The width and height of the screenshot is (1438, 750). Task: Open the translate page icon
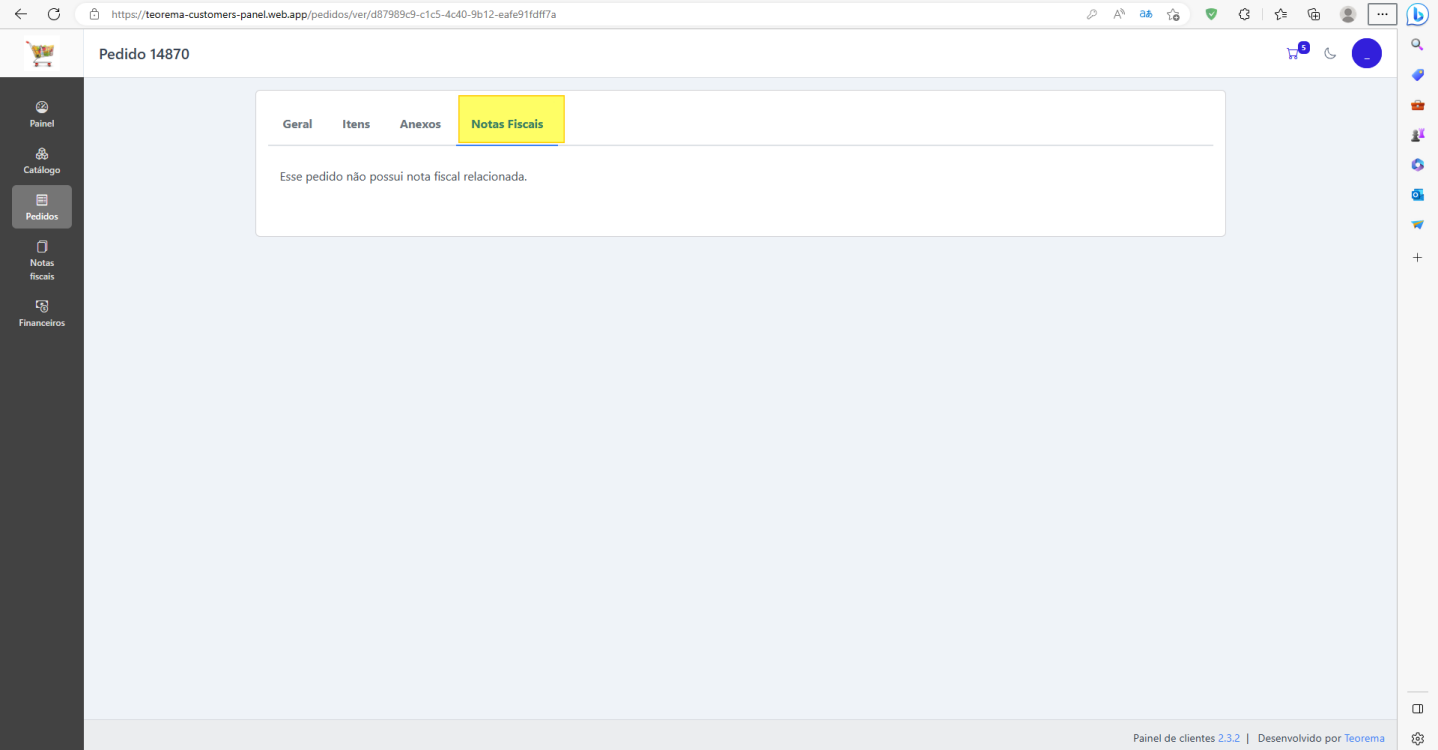pyautogui.click(x=1146, y=15)
